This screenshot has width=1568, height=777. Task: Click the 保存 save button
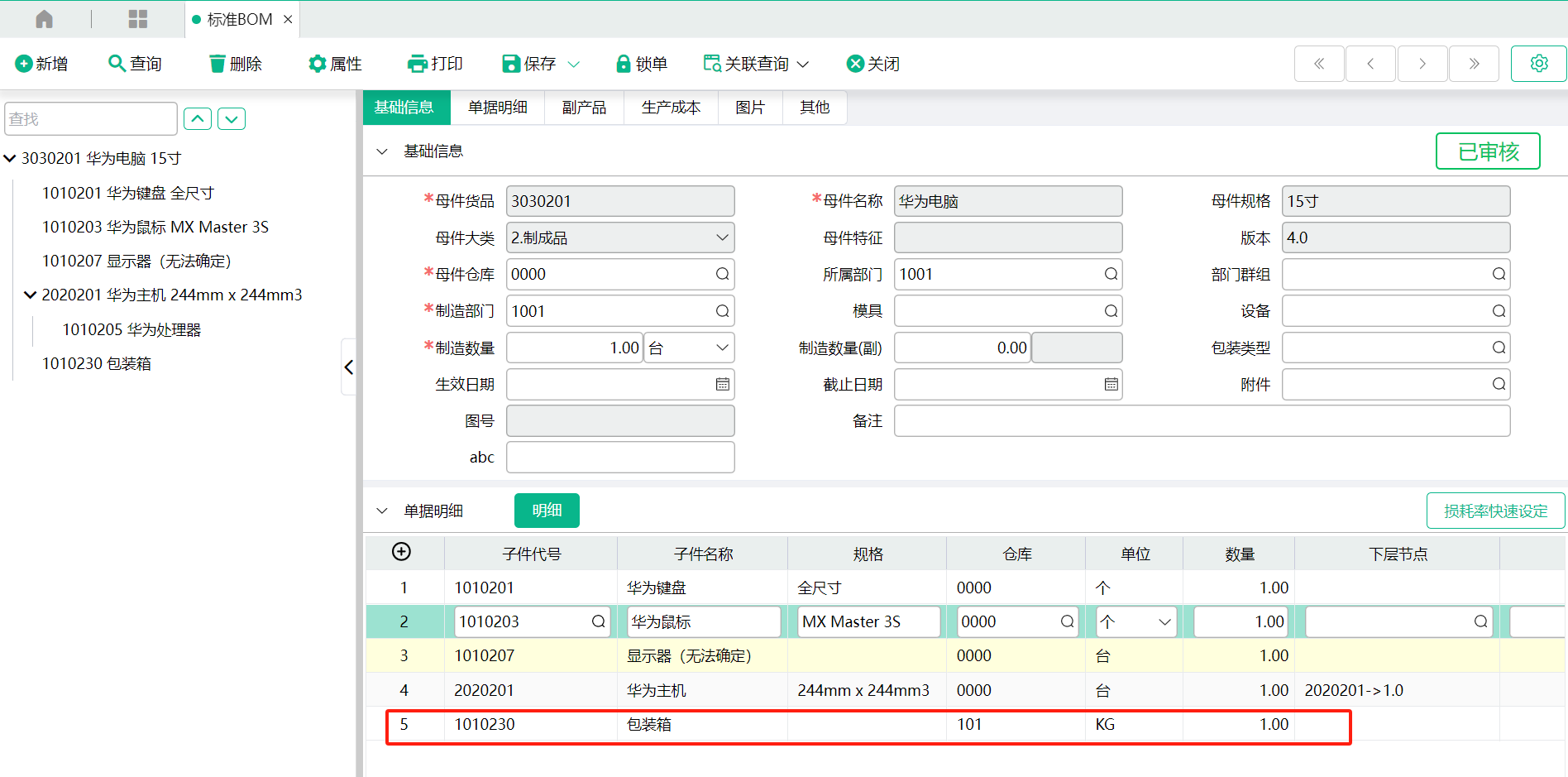(x=529, y=64)
